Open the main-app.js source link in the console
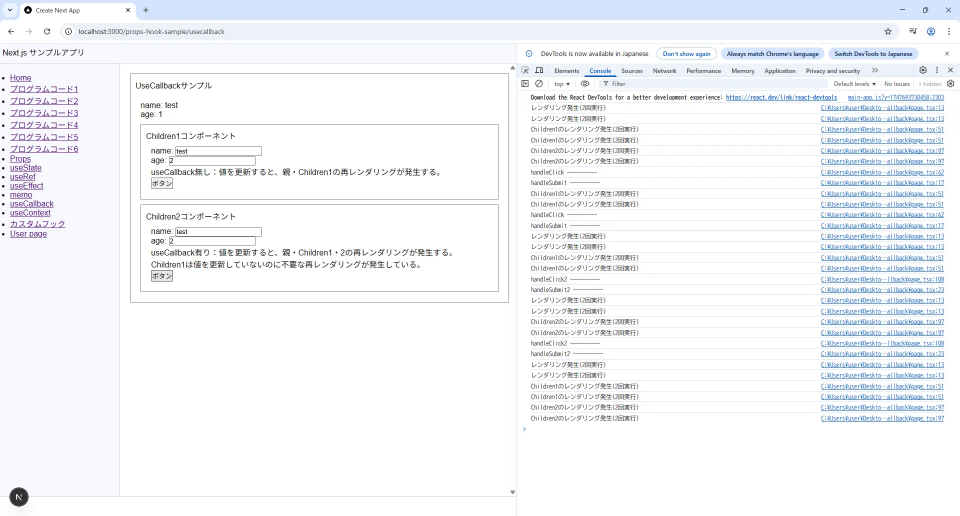 click(x=896, y=97)
